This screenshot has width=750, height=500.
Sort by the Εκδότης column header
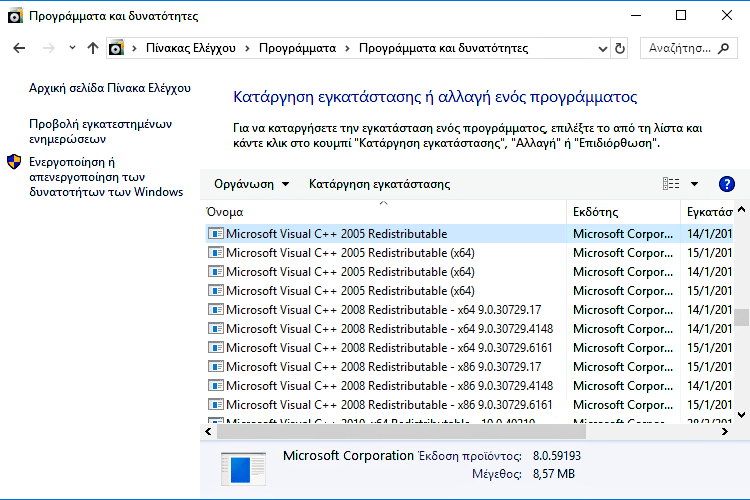tap(623, 212)
